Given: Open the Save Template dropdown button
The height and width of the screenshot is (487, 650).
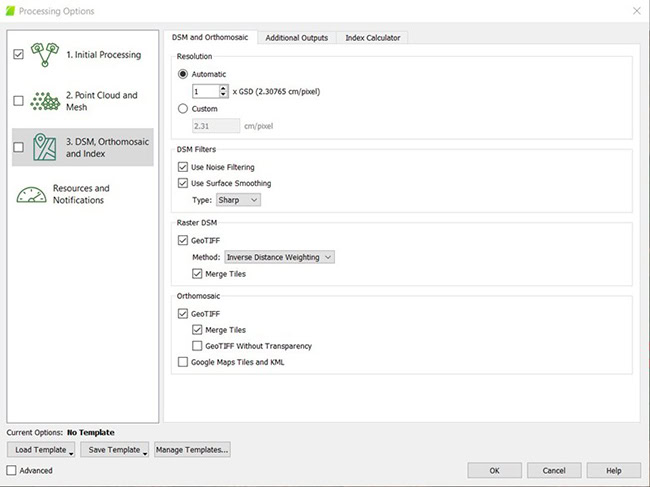Looking at the screenshot, I should click(114, 450).
